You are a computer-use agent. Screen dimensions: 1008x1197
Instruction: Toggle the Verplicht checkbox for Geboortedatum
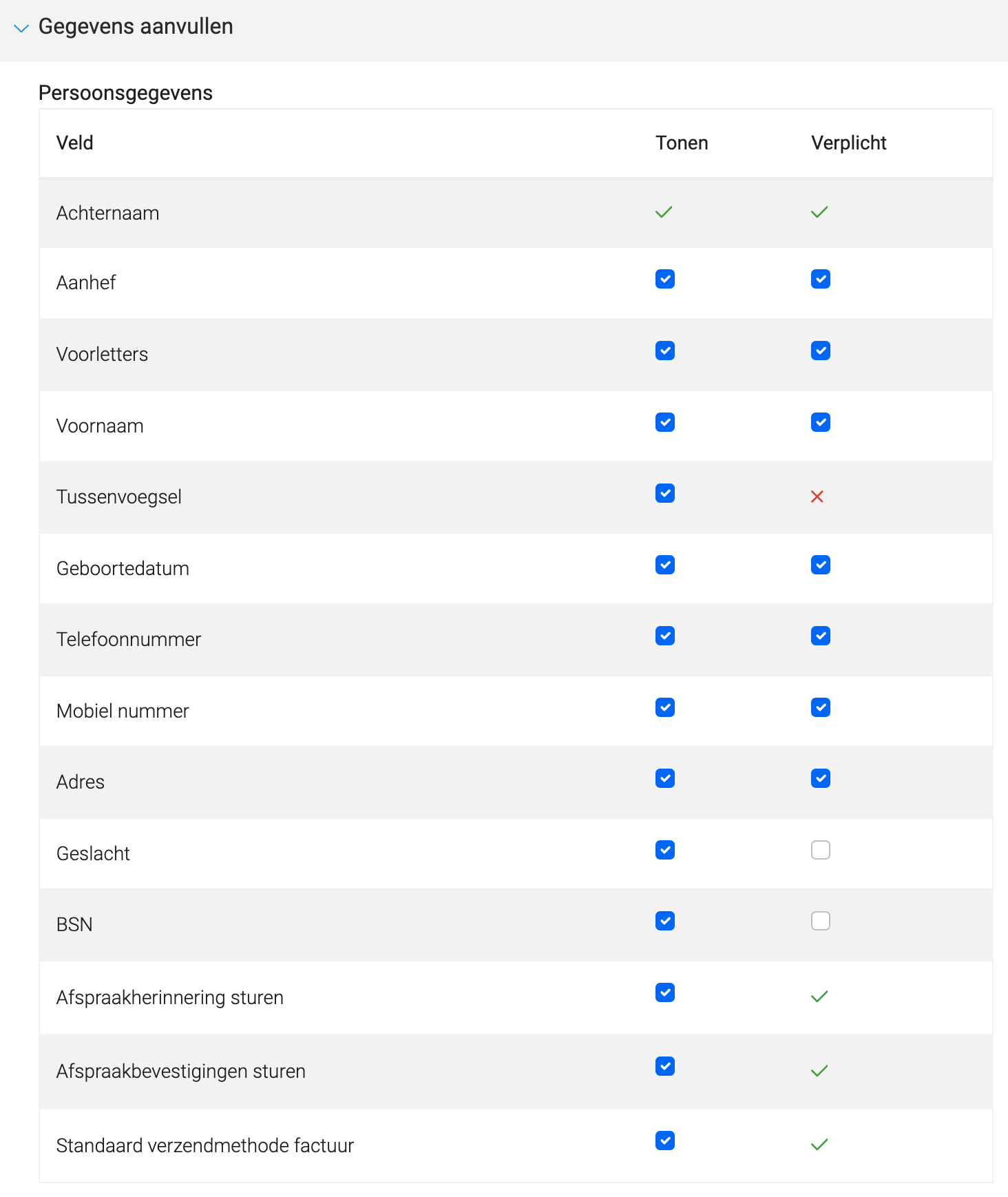[821, 565]
